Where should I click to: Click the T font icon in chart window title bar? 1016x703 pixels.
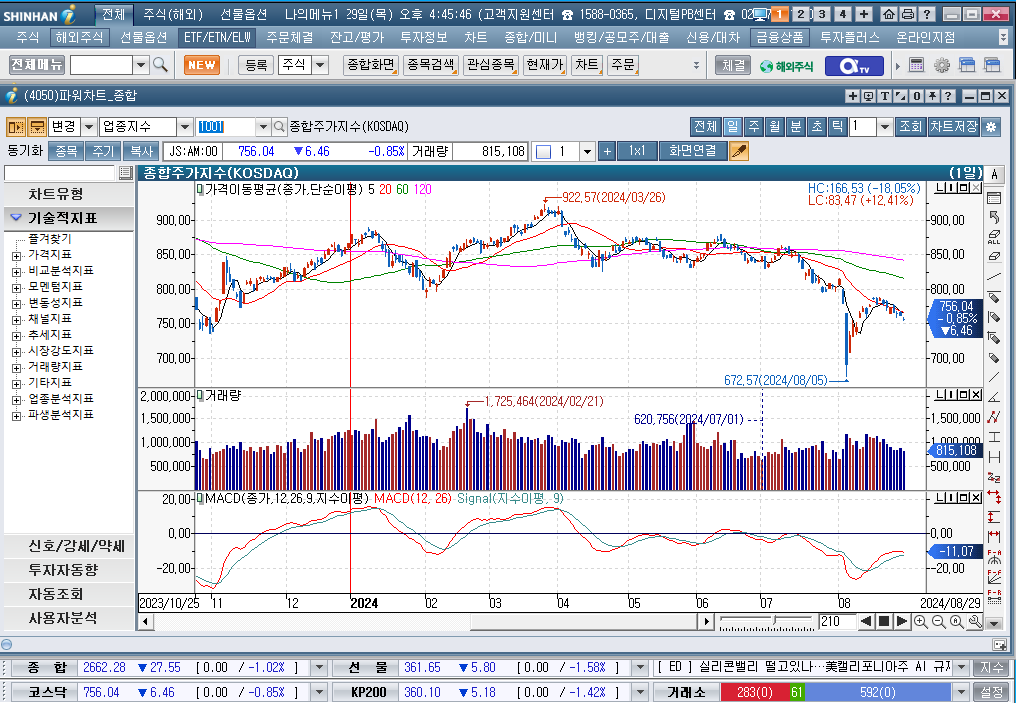click(884, 96)
